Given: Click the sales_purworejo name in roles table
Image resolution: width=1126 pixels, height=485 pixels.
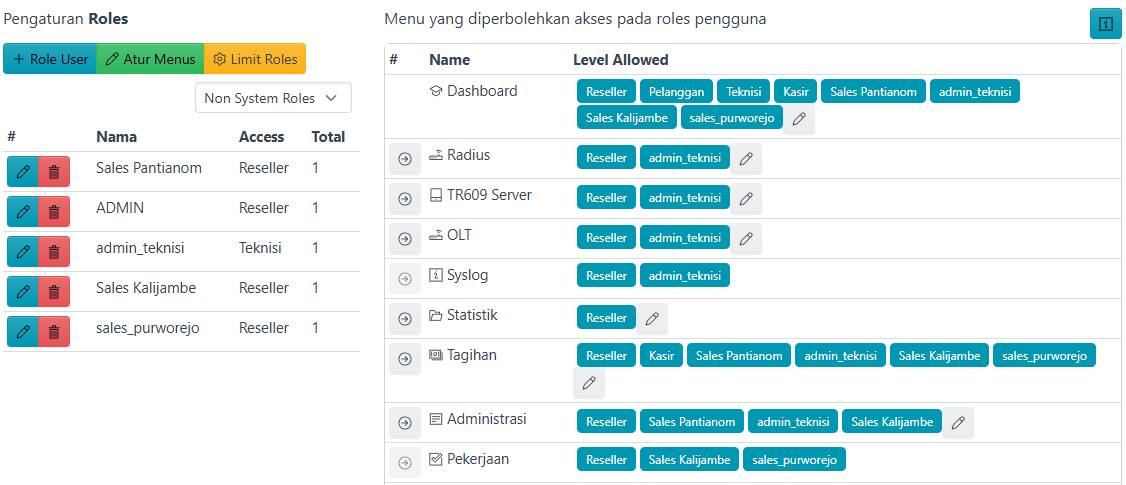Looking at the screenshot, I should [x=147, y=328].
